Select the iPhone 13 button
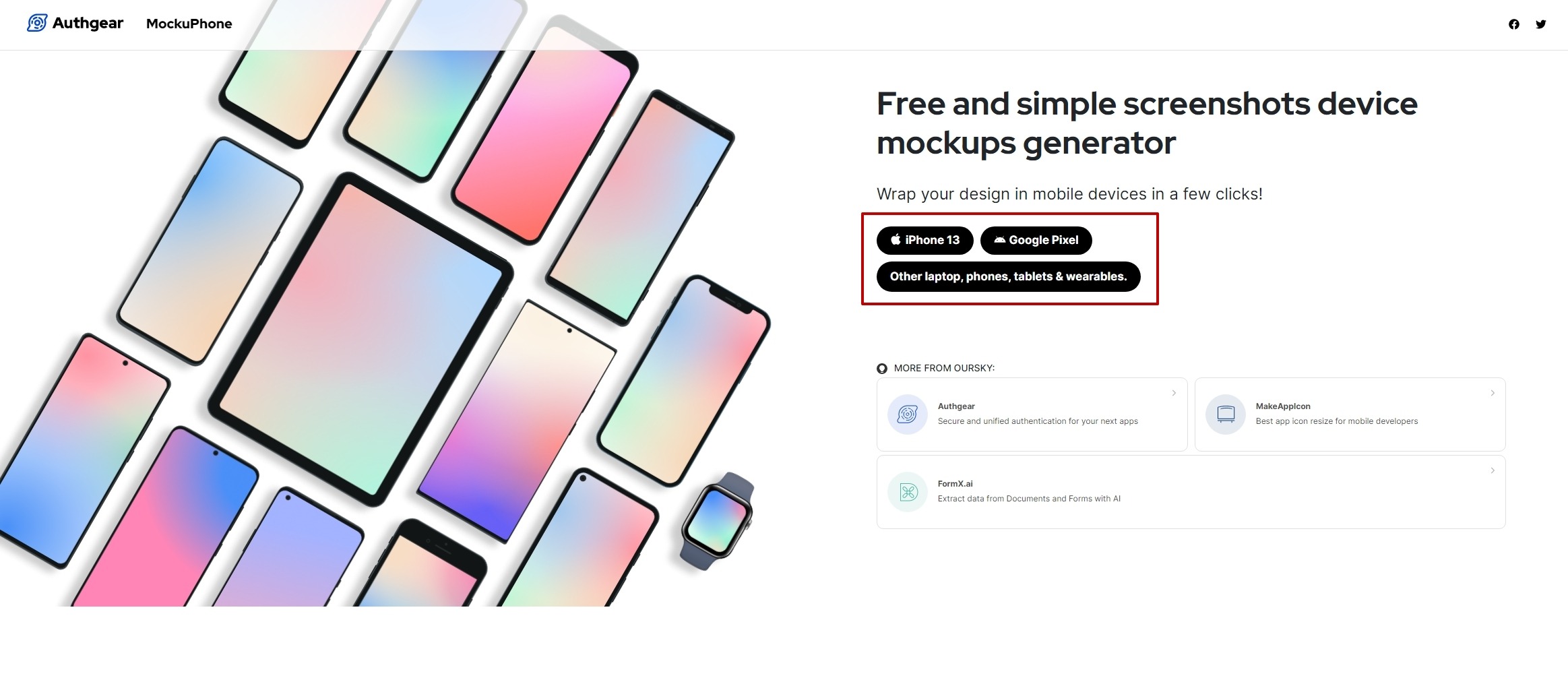This screenshot has width=1568, height=678. click(924, 240)
